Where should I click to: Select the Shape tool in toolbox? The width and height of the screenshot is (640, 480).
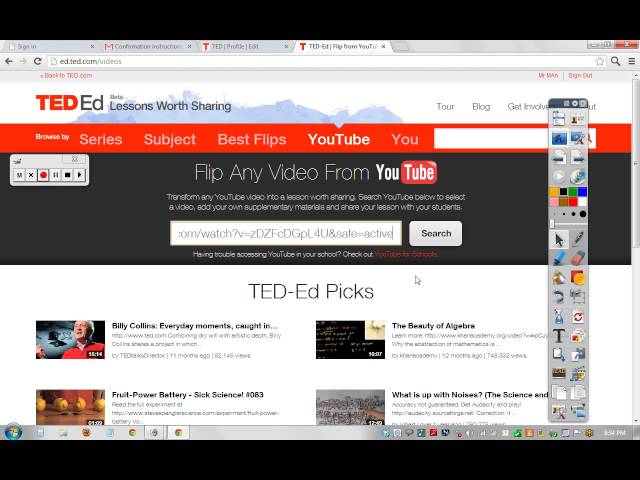pos(577,278)
